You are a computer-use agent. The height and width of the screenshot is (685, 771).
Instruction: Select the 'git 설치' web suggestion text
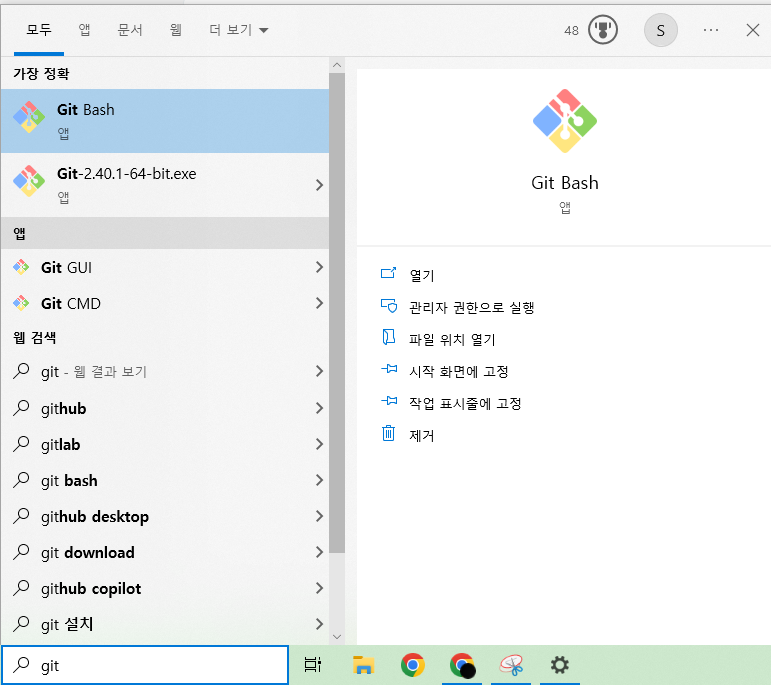click(x=67, y=625)
